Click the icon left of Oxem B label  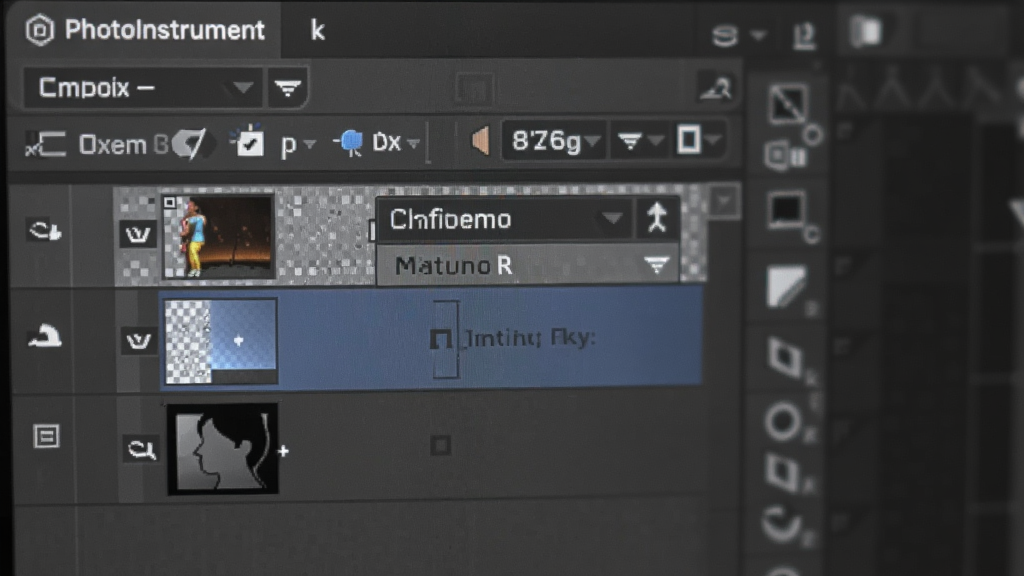(46, 144)
